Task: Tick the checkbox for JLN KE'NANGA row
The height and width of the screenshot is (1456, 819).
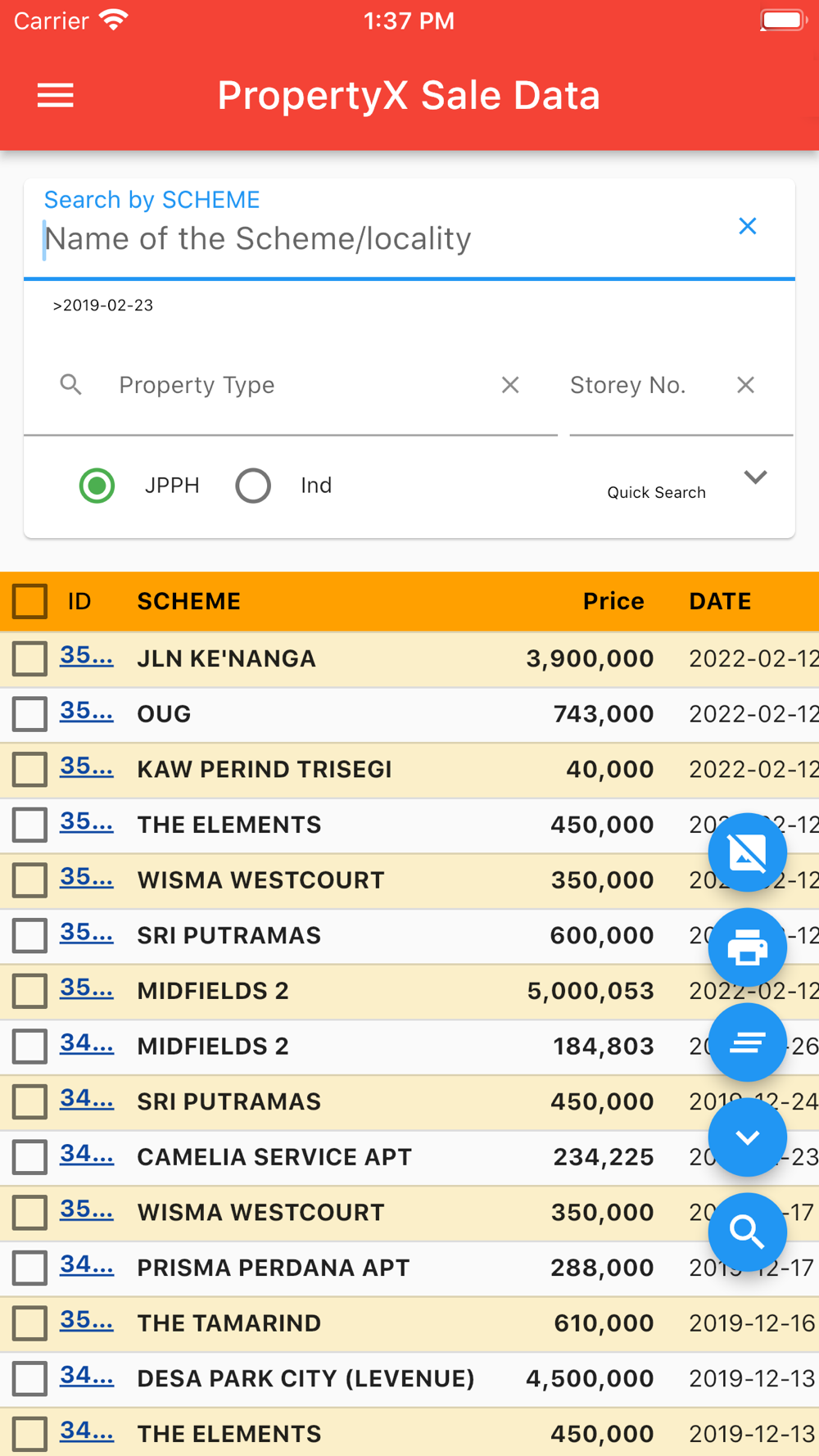Action: click(x=30, y=658)
